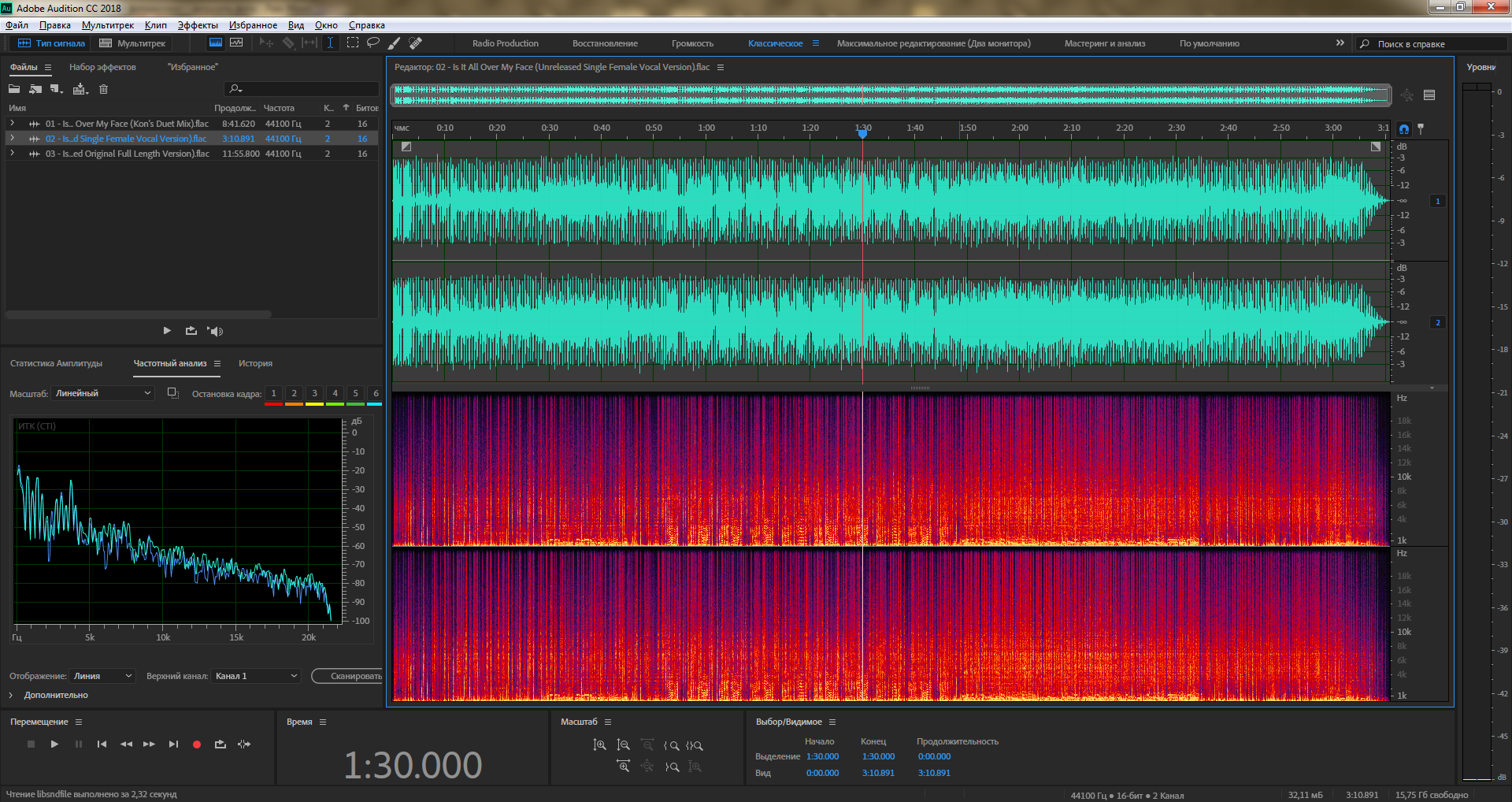The height and width of the screenshot is (802, 1512).
Task: Select 03 Original Full Length Version.flac
Action: click(x=127, y=154)
